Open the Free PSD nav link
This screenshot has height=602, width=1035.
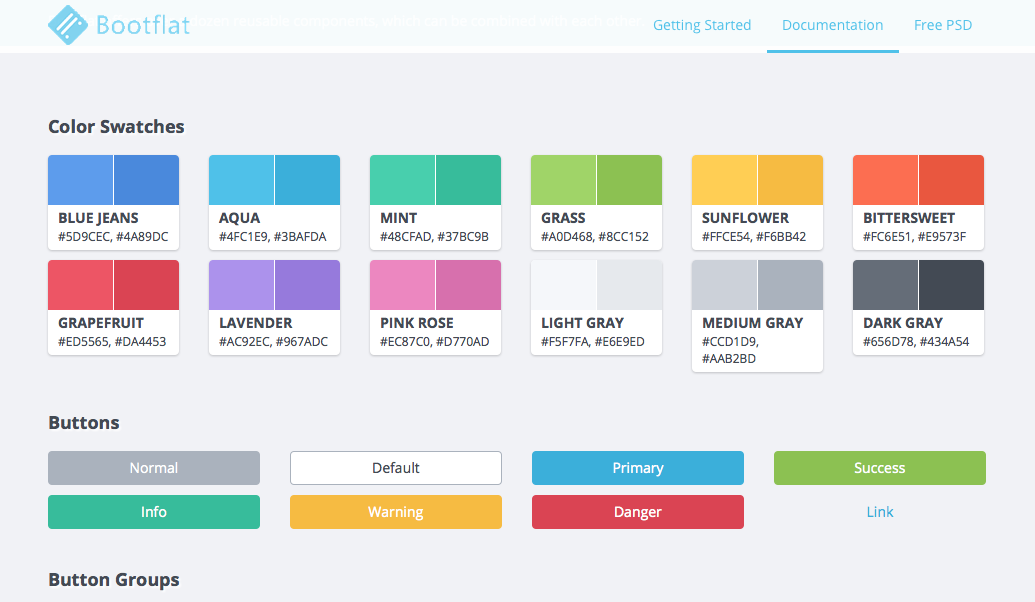[943, 25]
